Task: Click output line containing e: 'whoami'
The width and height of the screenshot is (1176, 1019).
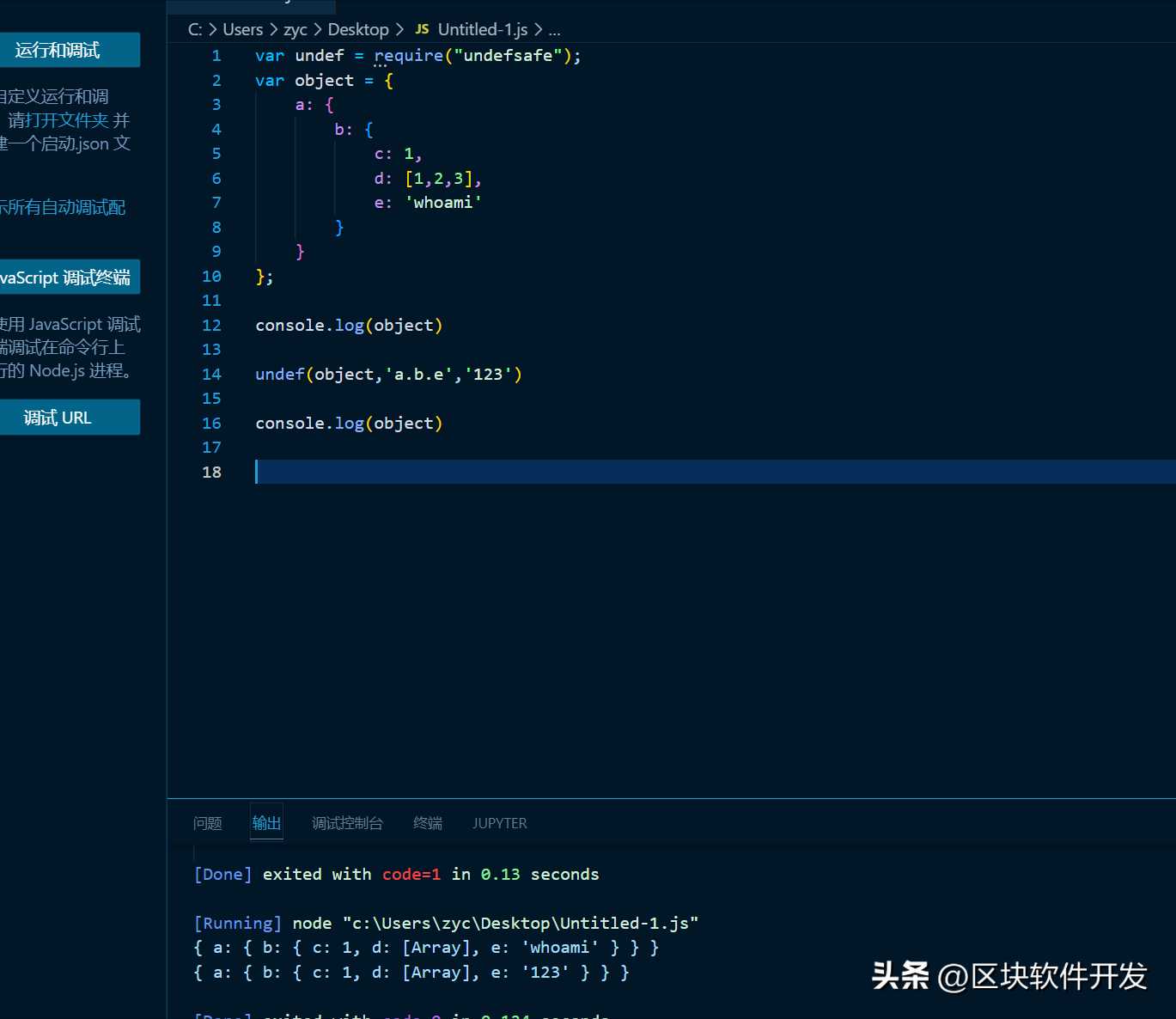Action: (x=426, y=948)
